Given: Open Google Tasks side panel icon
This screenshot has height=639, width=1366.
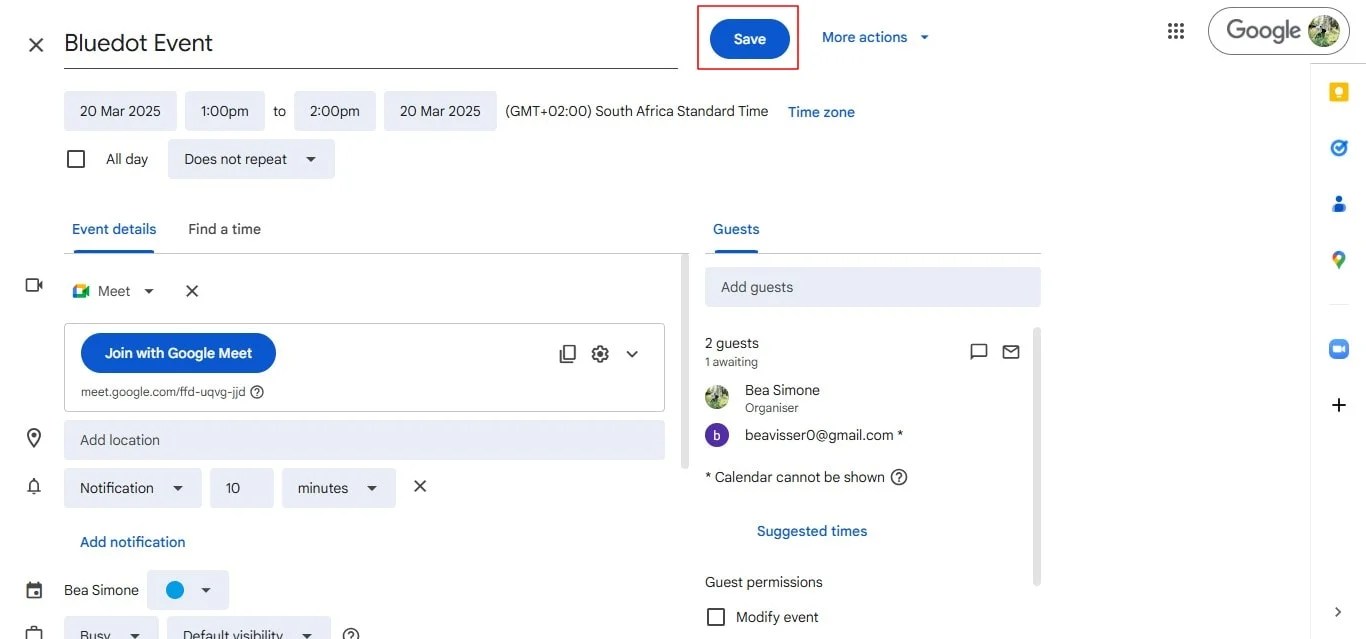Looking at the screenshot, I should (1339, 148).
